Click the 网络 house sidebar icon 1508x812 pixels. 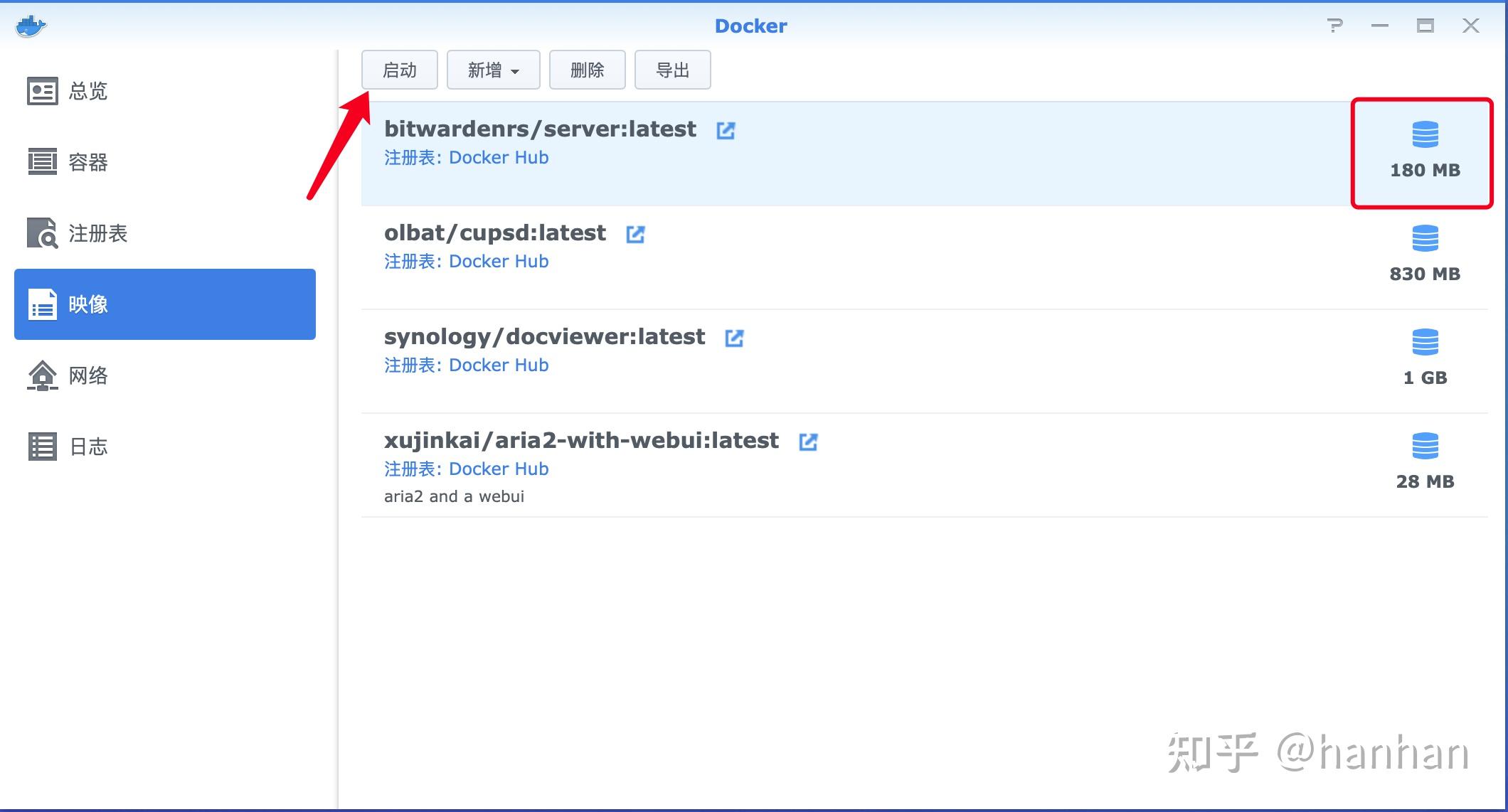pos(43,375)
